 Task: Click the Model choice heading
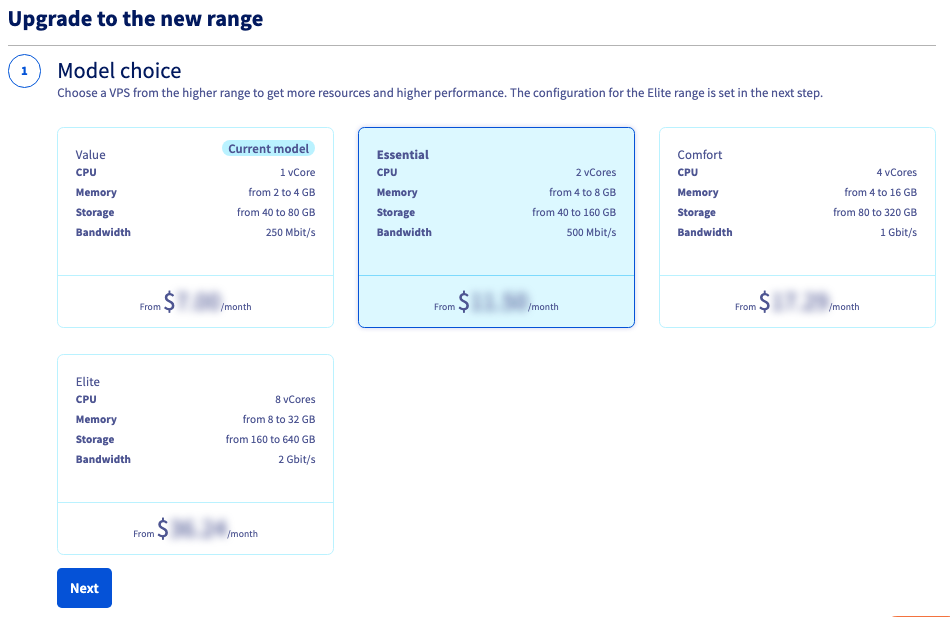119,71
